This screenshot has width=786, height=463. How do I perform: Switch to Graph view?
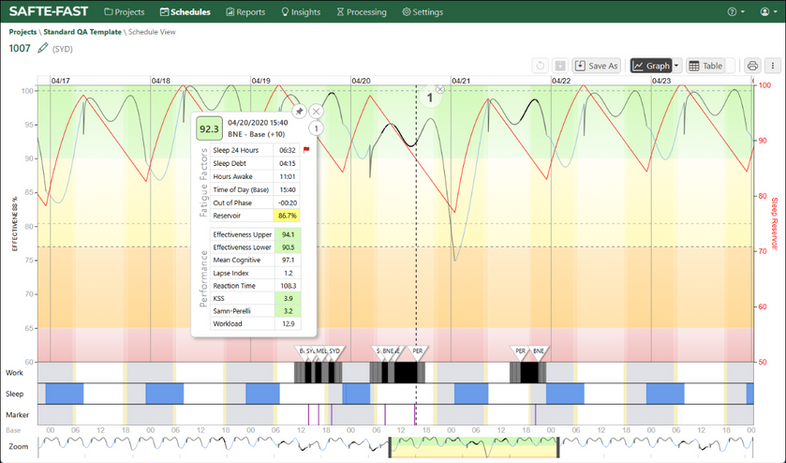651,66
